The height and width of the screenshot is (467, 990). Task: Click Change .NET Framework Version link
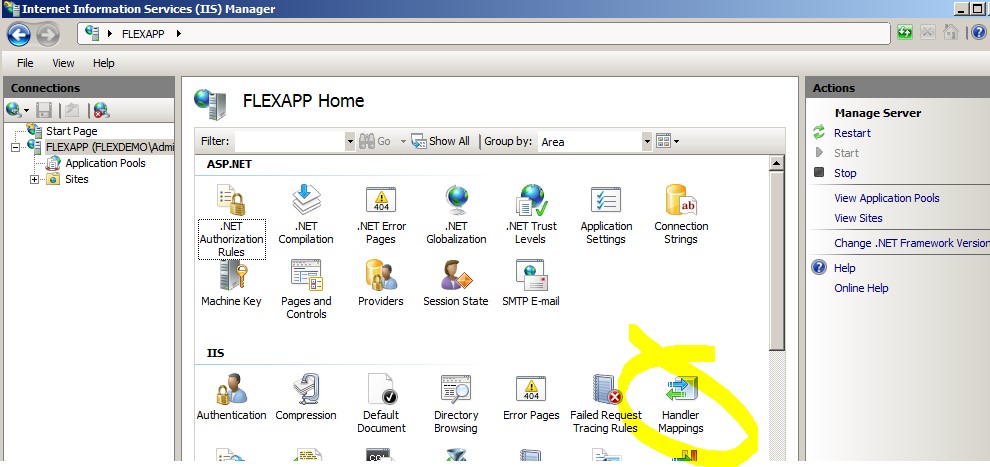(x=912, y=243)
